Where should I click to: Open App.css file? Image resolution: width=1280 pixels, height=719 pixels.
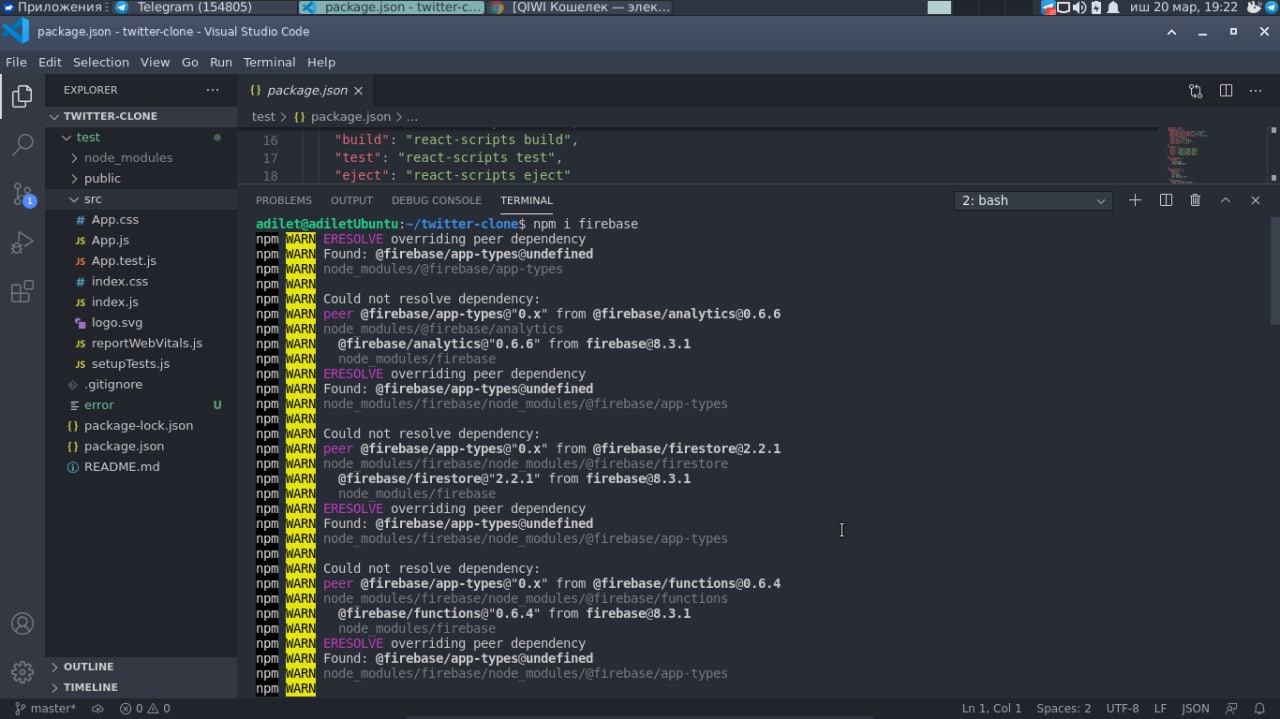tap(115, 220)
